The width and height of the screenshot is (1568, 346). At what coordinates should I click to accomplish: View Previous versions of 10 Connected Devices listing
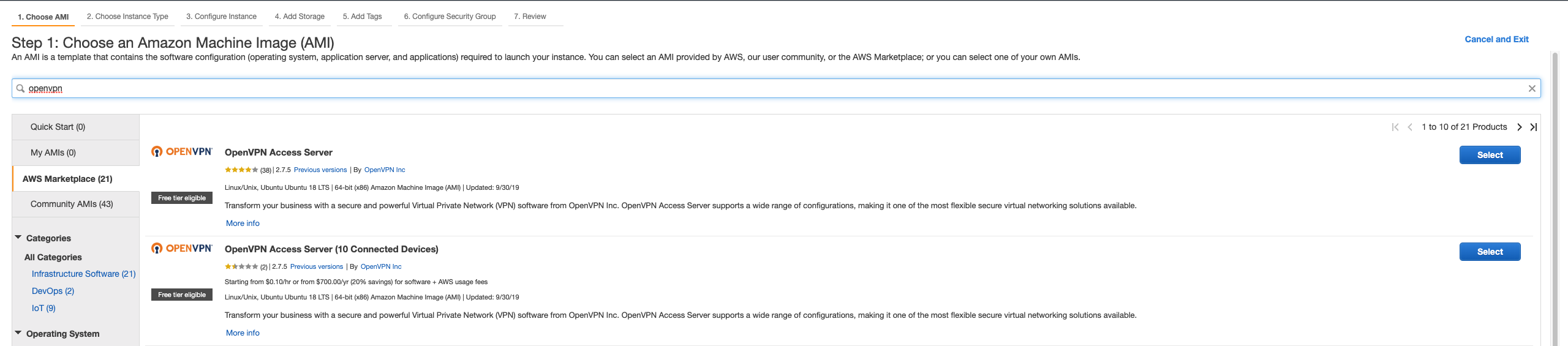(x=317, y=266)
